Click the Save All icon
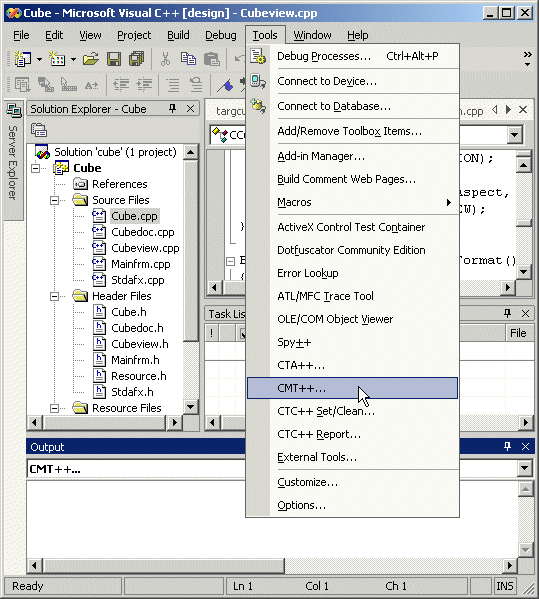539x599 pixels. click(136, 59)
